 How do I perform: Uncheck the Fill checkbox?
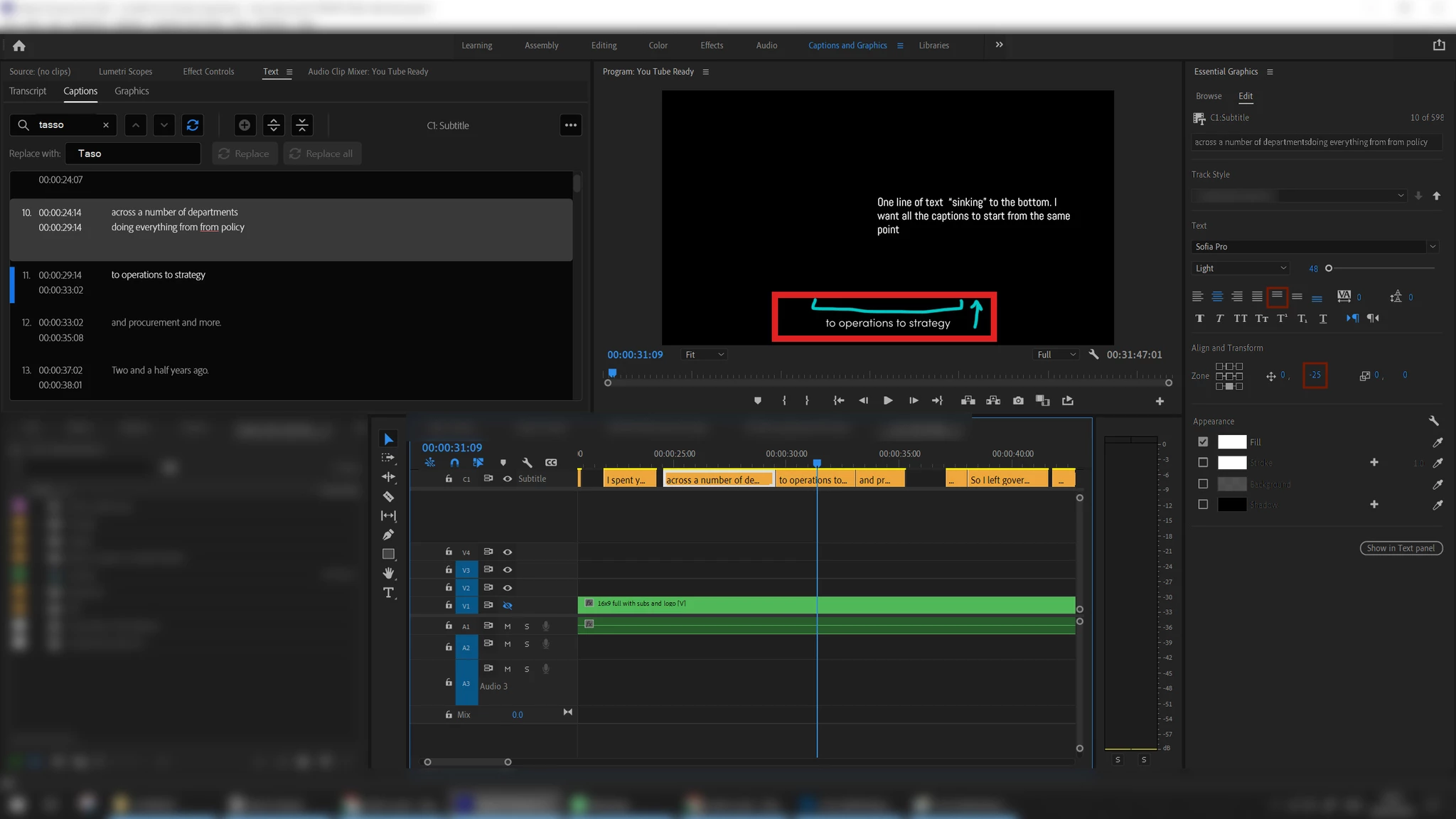(1203, 442)
